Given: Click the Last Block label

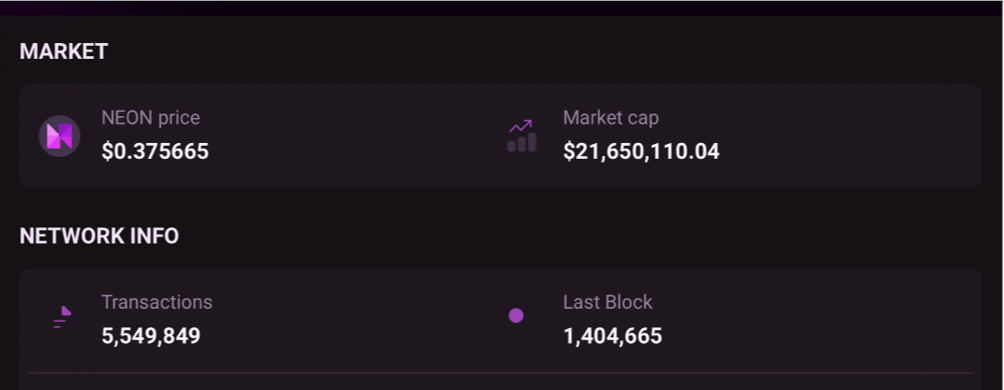Looking at the screenshot, I should (x=608, y=302).
